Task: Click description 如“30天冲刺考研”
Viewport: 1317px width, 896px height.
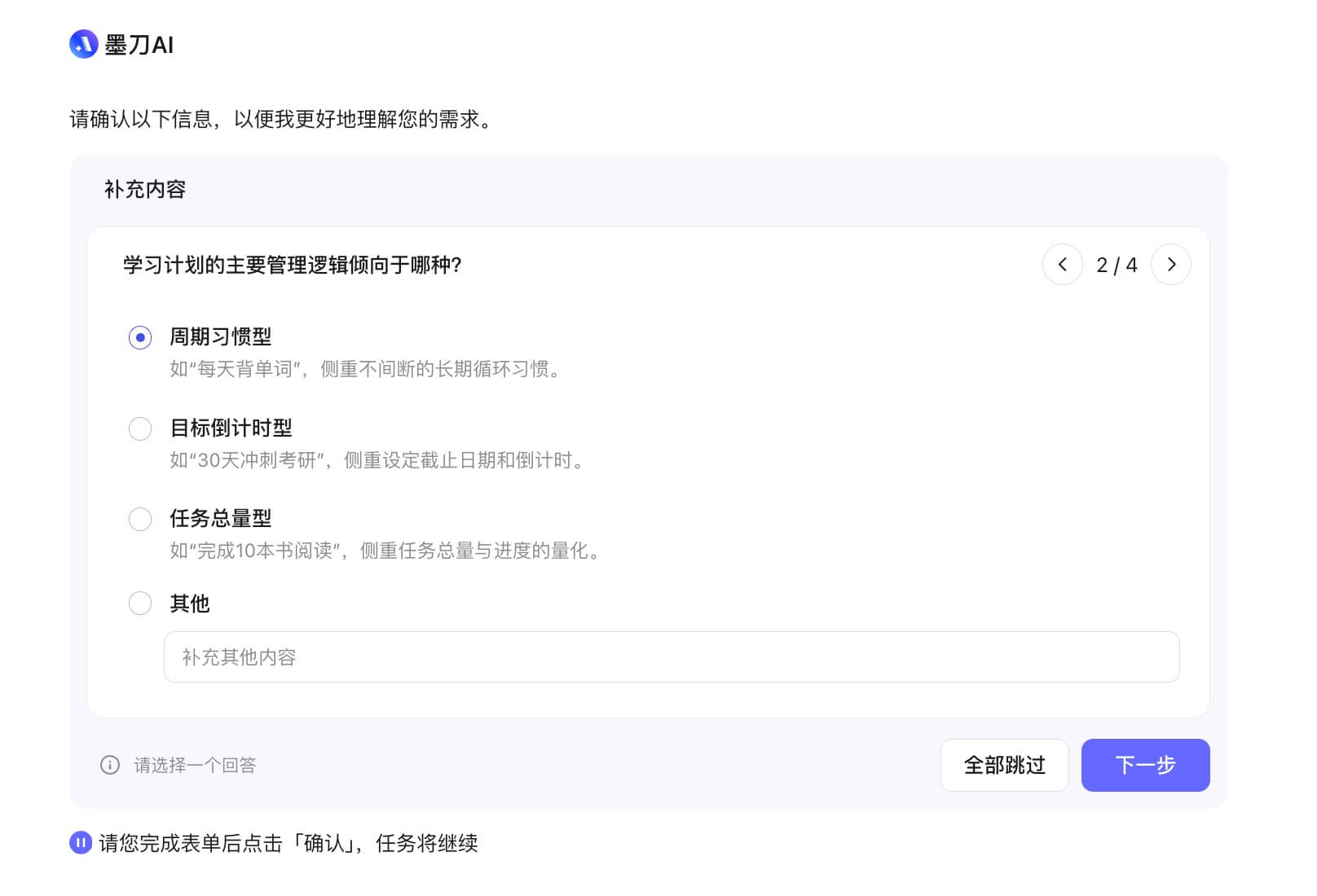Action: [x=377, y=461]
